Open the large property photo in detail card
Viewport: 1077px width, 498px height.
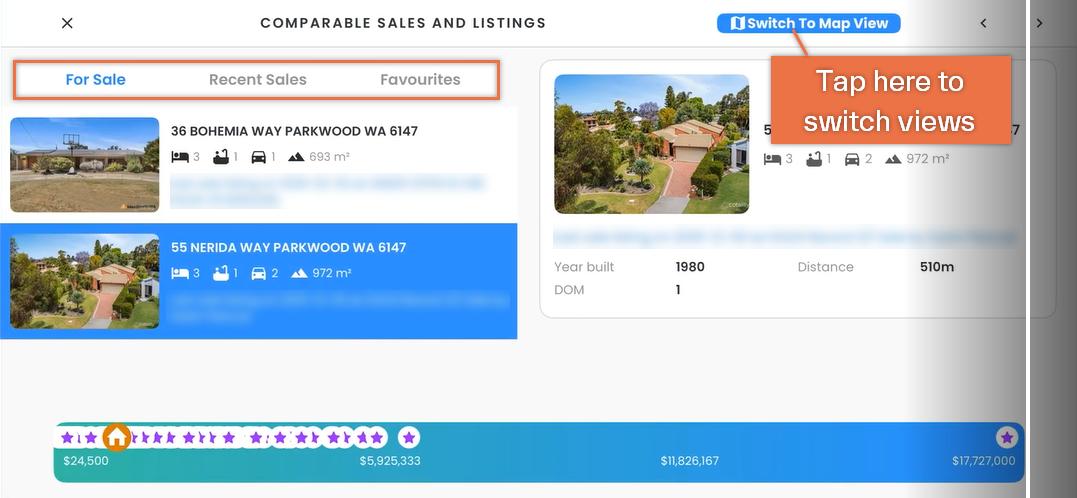[651, 144]
